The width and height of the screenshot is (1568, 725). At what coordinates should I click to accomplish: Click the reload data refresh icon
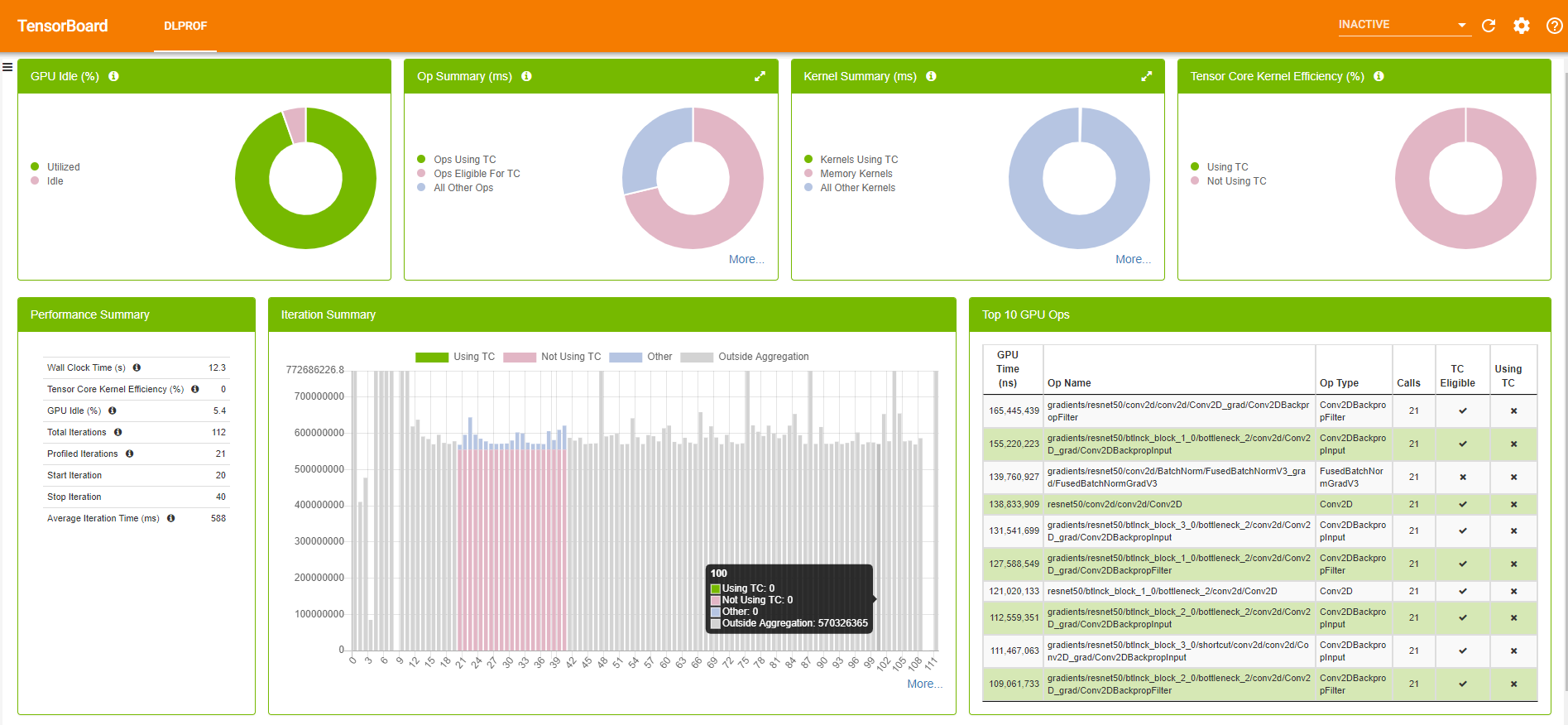pos(1489,26)
